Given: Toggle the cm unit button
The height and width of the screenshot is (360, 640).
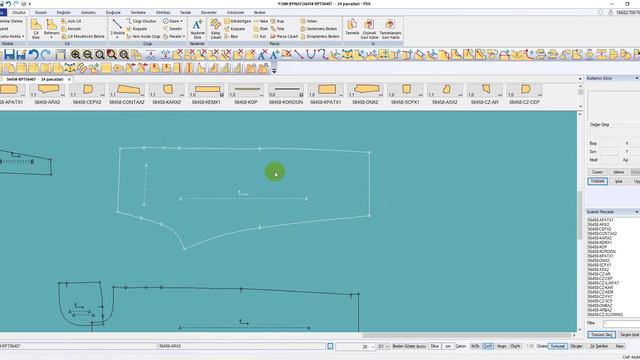Looking at the screenshot, I should click(x=448, y=346).
